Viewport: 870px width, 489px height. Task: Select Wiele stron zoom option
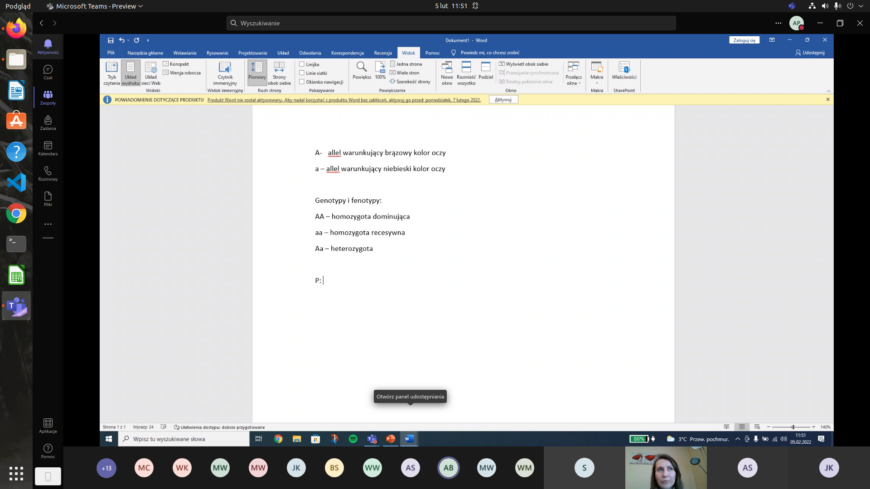405,73
